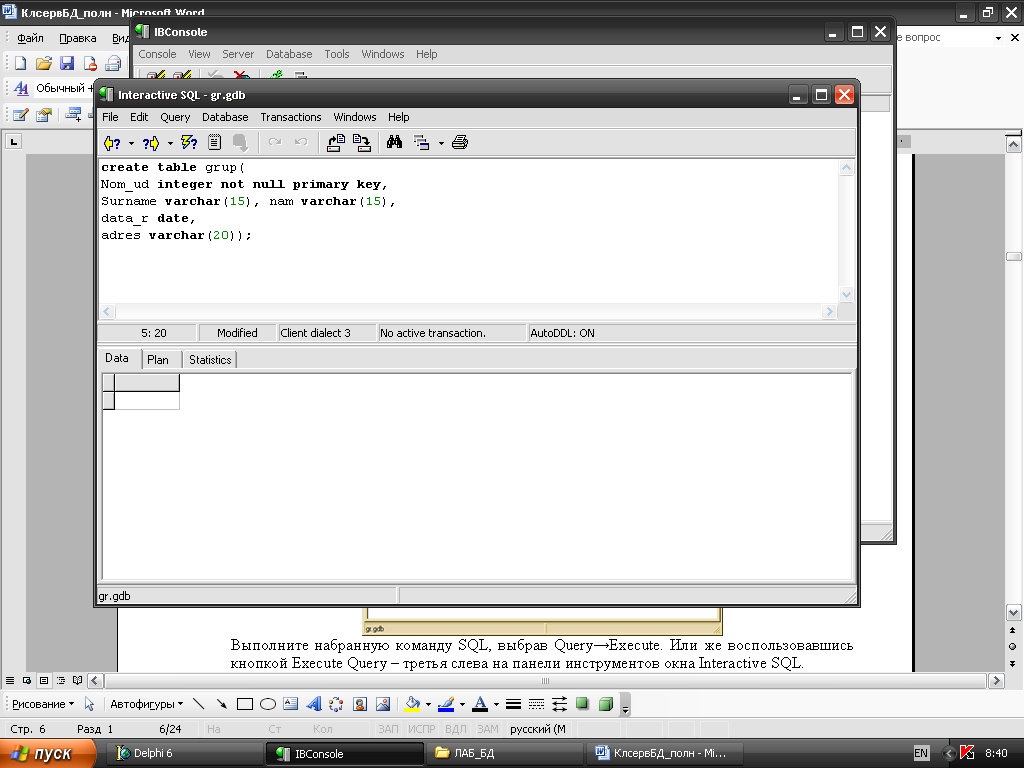Expand the window list dropdown arrow
The height and width of the screenshot is (768, 1024).
click(x=441, y=143)
